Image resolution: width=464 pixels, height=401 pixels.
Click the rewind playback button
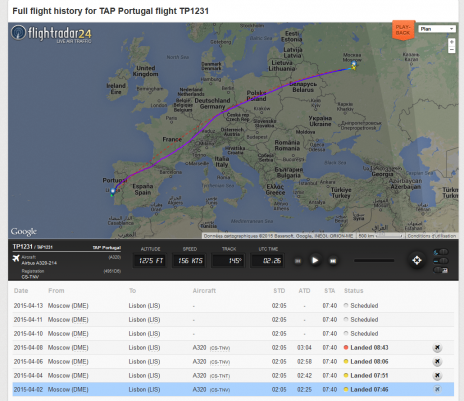[x=298, y=261]
